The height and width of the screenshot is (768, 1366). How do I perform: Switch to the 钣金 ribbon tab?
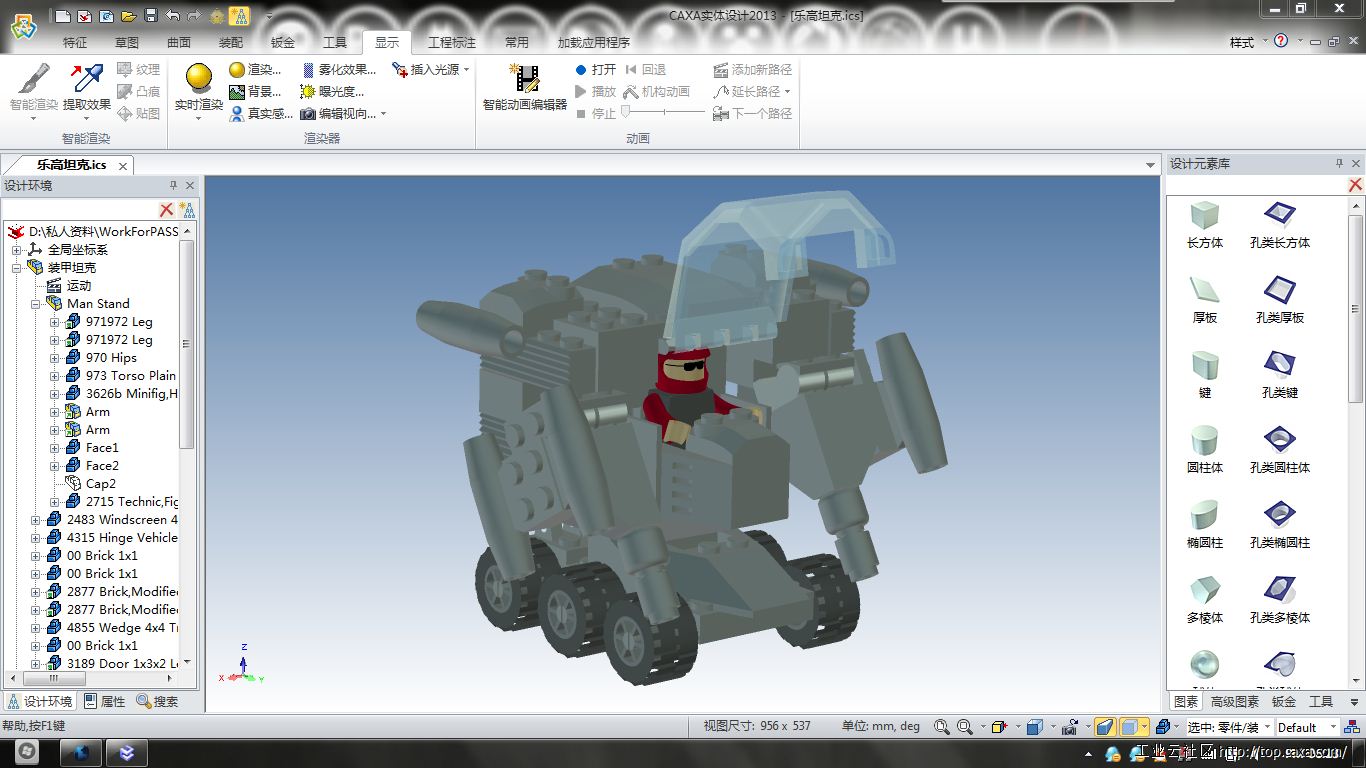(283, 42)
